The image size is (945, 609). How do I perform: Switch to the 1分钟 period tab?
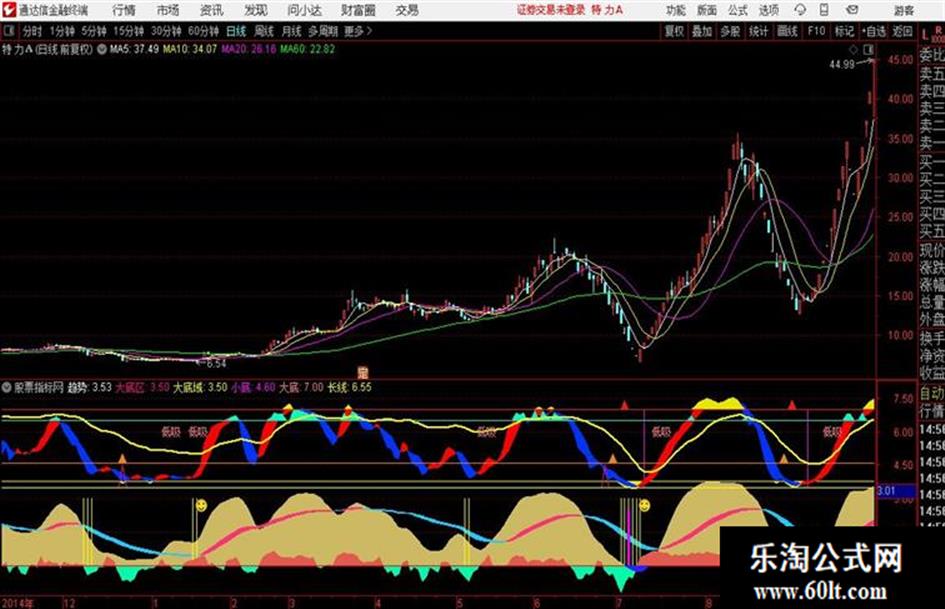point(62,31)
